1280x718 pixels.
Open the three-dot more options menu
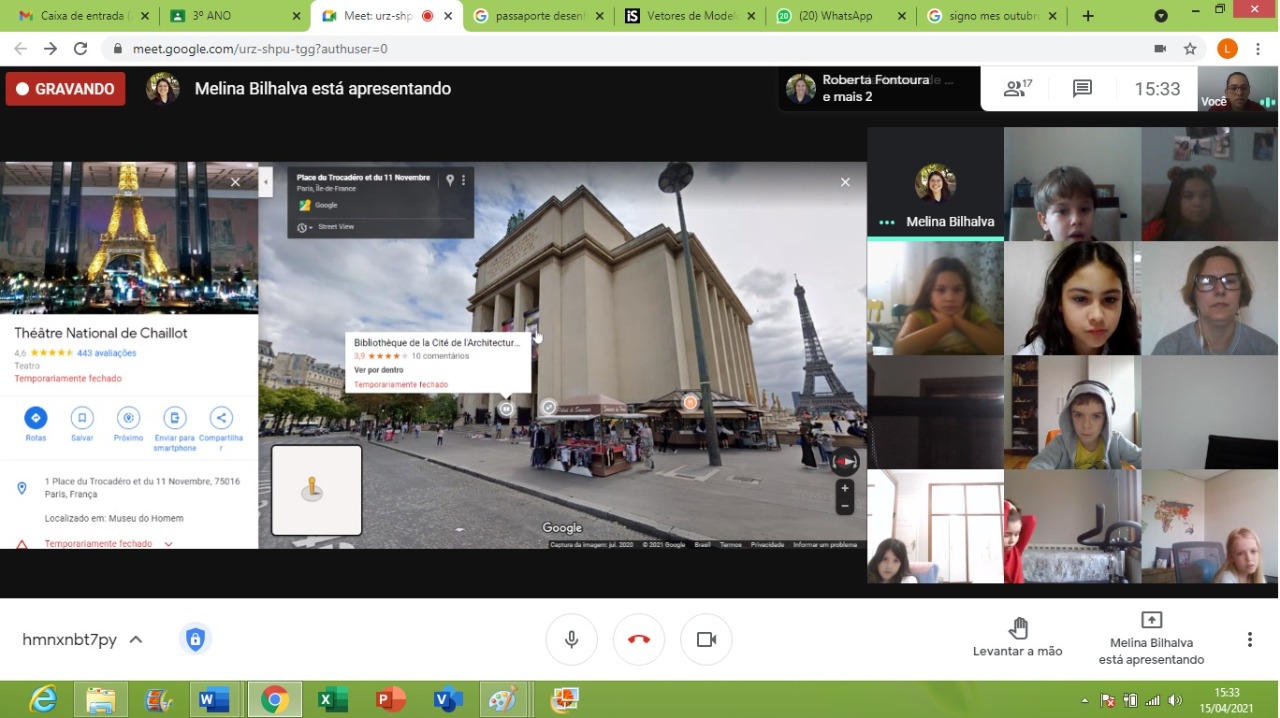[1249, 640]
